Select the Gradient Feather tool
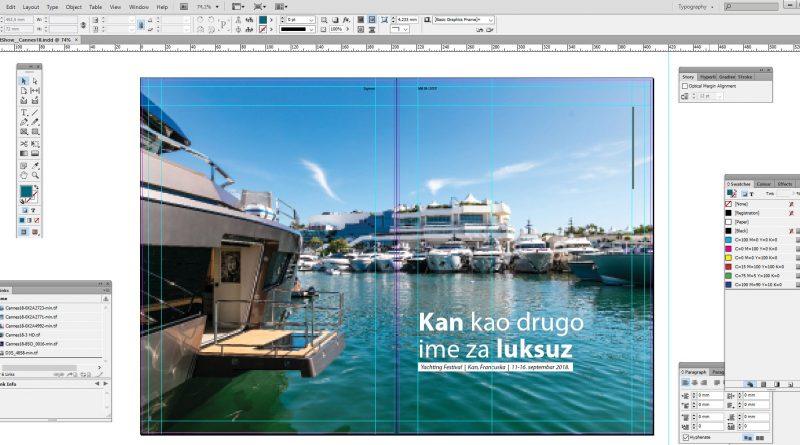The image size is (800, 445). coord(35,153)
